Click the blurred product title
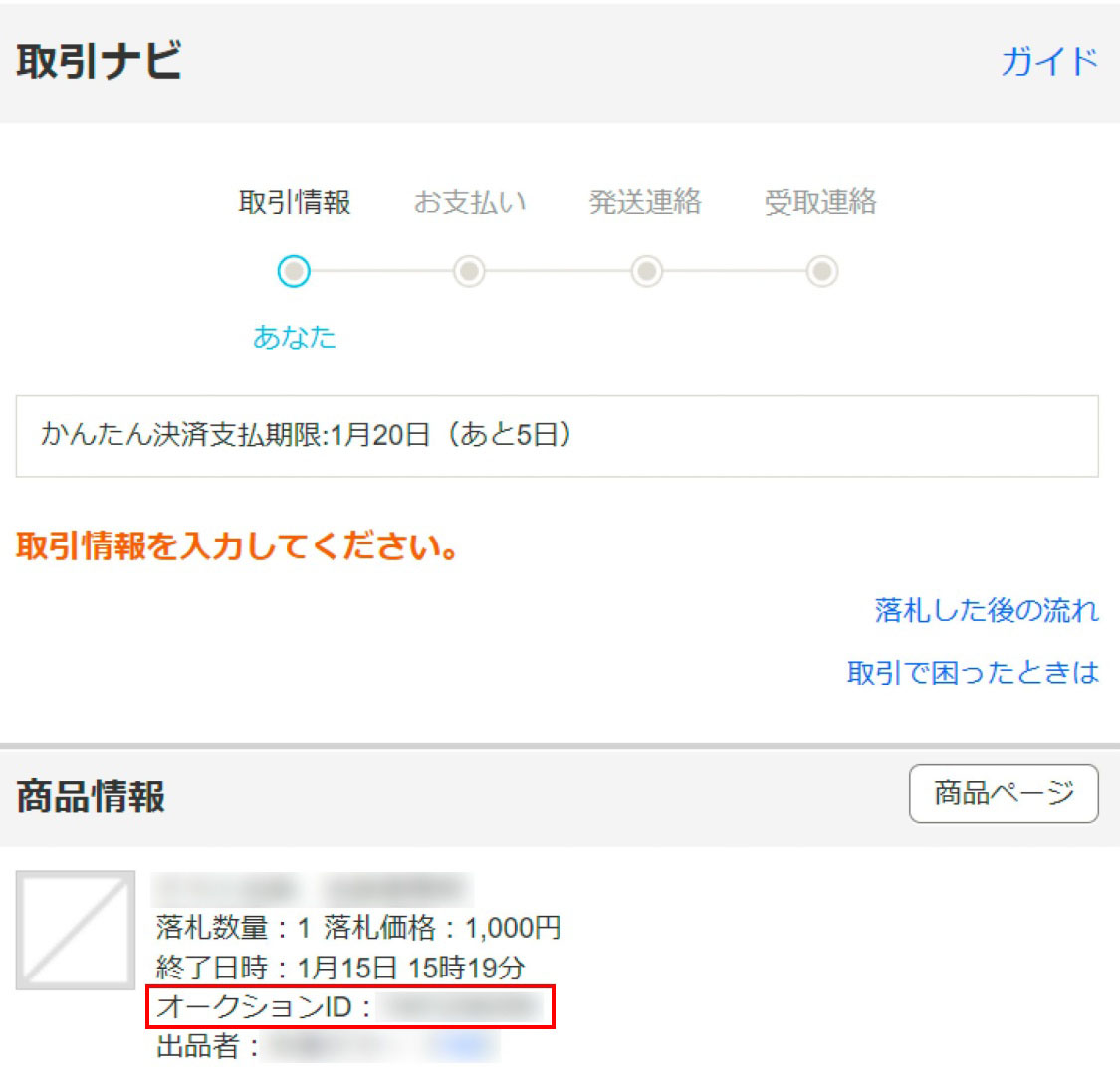The width and height of the screenshot is (1120, 1084). [313, 889]
